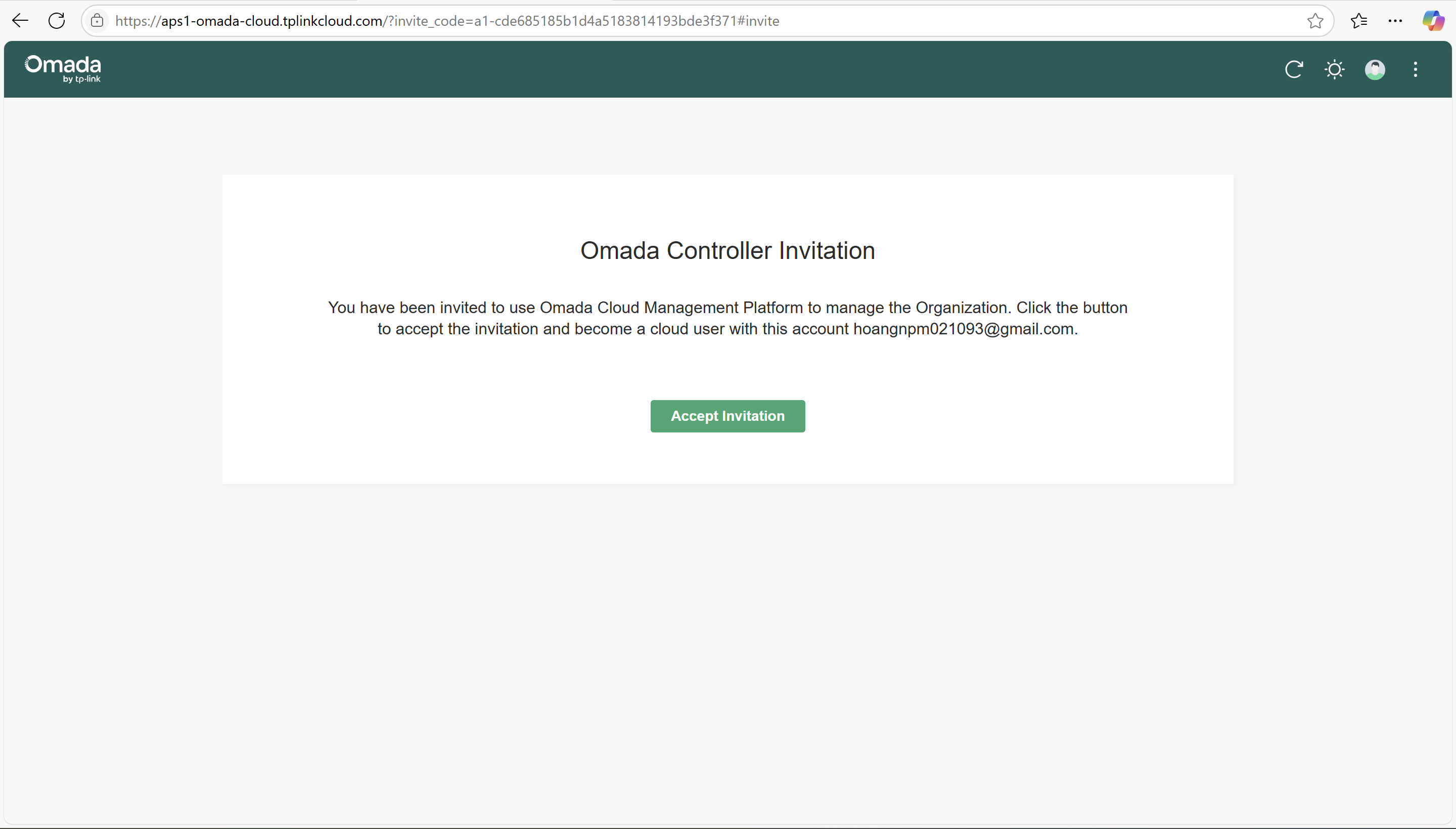The width and height of the screenshot is (1456, 829).
Task: Click the email hoangnpm021093@gmail.com text
Action: (x=963, y=329)
